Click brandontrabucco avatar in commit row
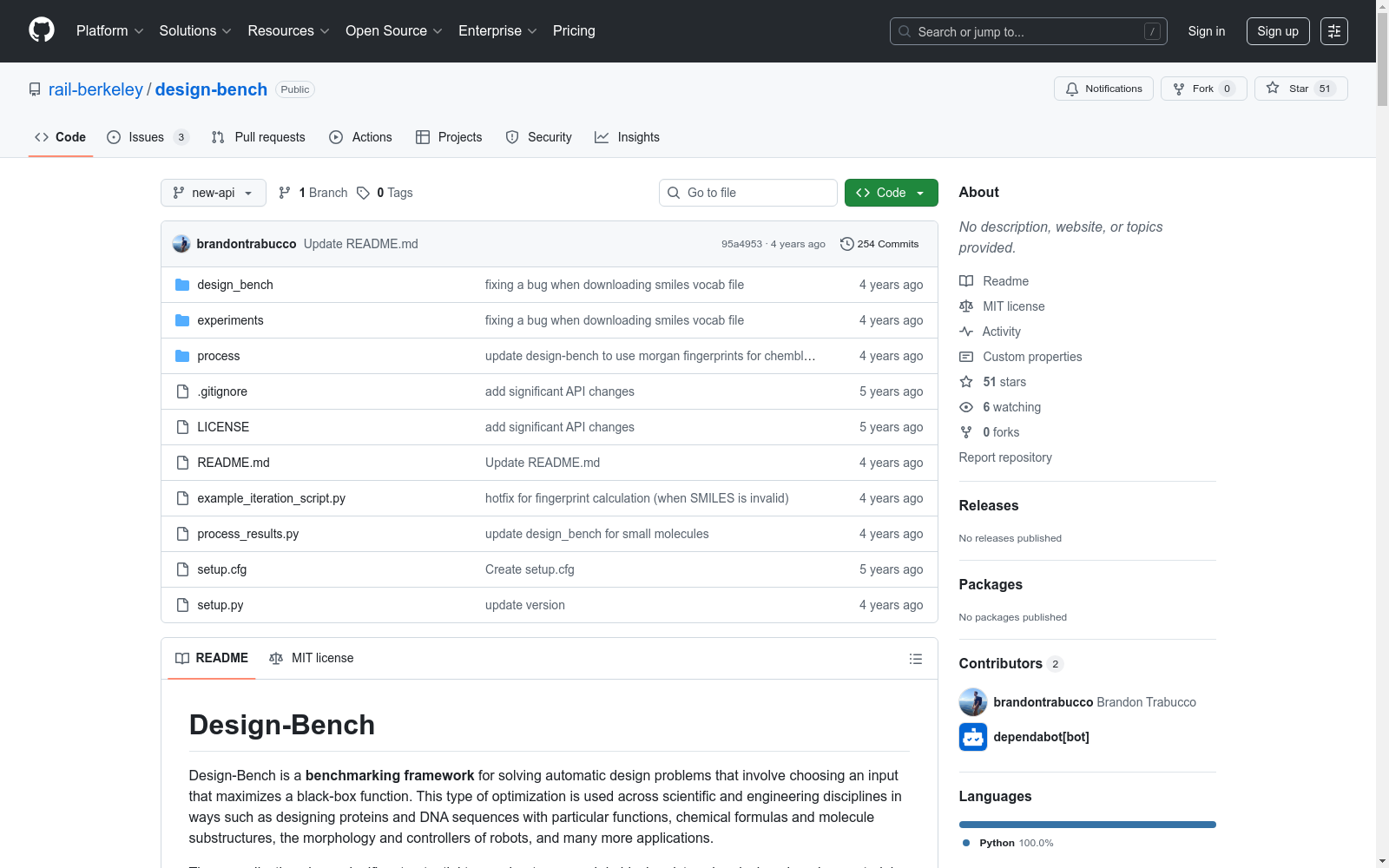This screenshot has width=1389, height=868. (x=181, y=244)
